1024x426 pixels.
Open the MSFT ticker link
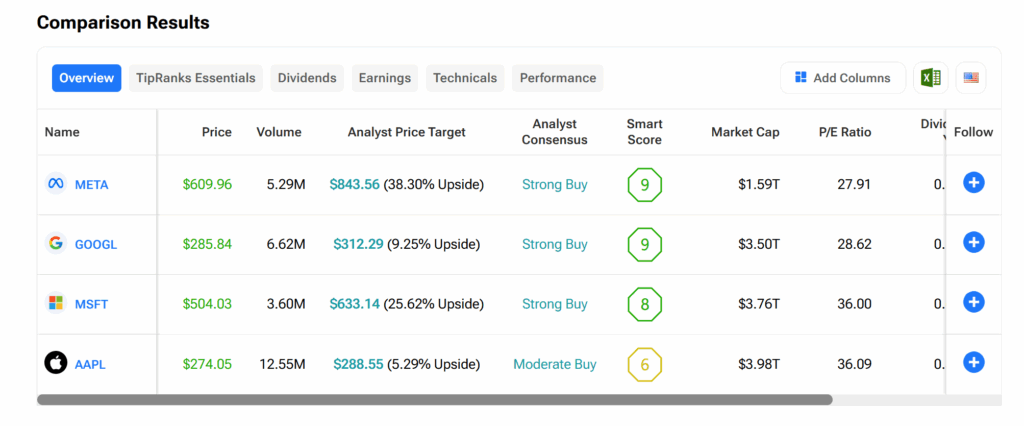pyautogui.click(x=92, y=304)
